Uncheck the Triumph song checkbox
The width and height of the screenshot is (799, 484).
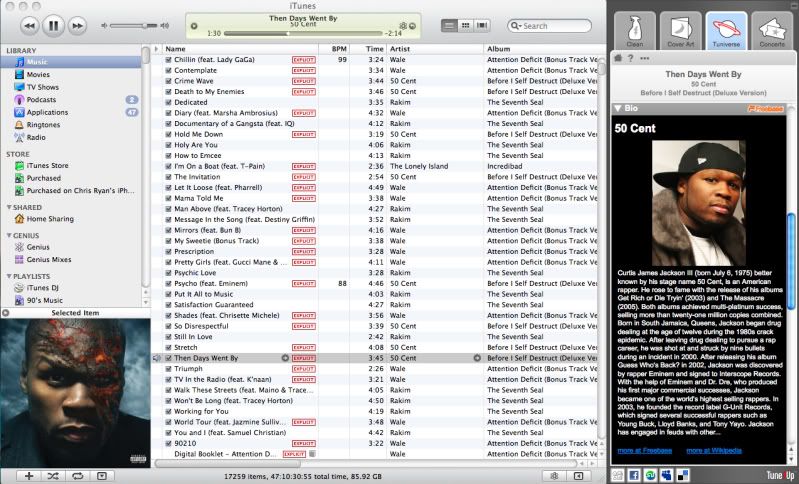(x=168, y=369)
